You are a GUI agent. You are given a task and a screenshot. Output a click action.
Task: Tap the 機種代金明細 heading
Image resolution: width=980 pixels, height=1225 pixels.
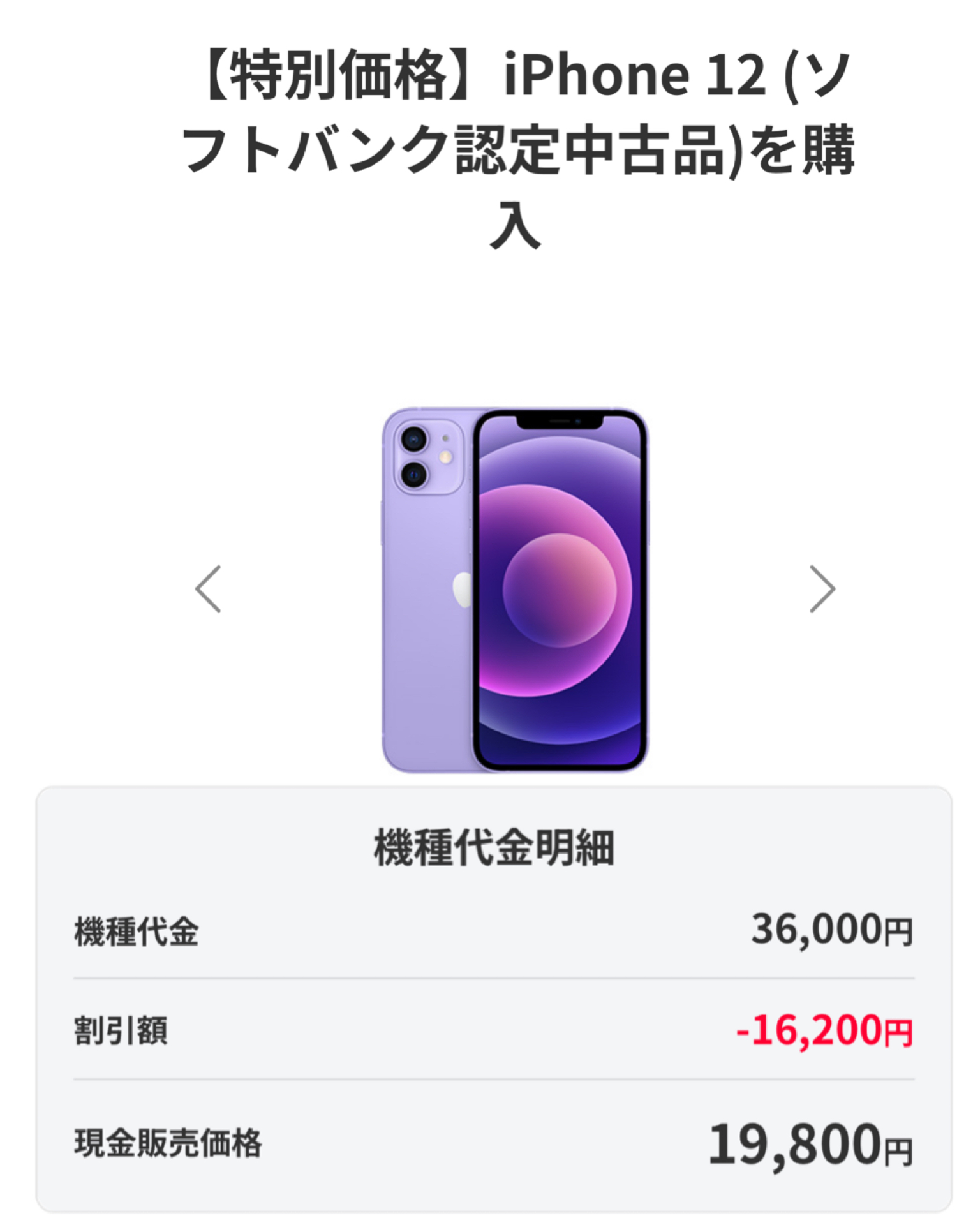tap(494, 847)
